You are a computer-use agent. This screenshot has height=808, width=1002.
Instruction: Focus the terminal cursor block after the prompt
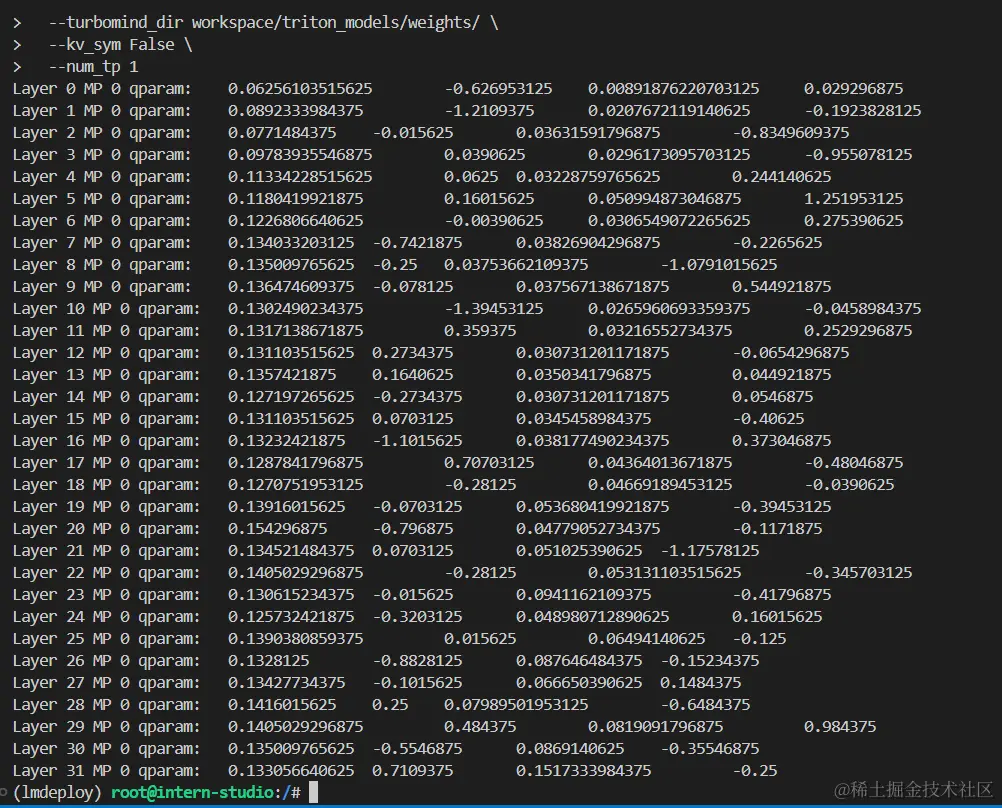313,793
